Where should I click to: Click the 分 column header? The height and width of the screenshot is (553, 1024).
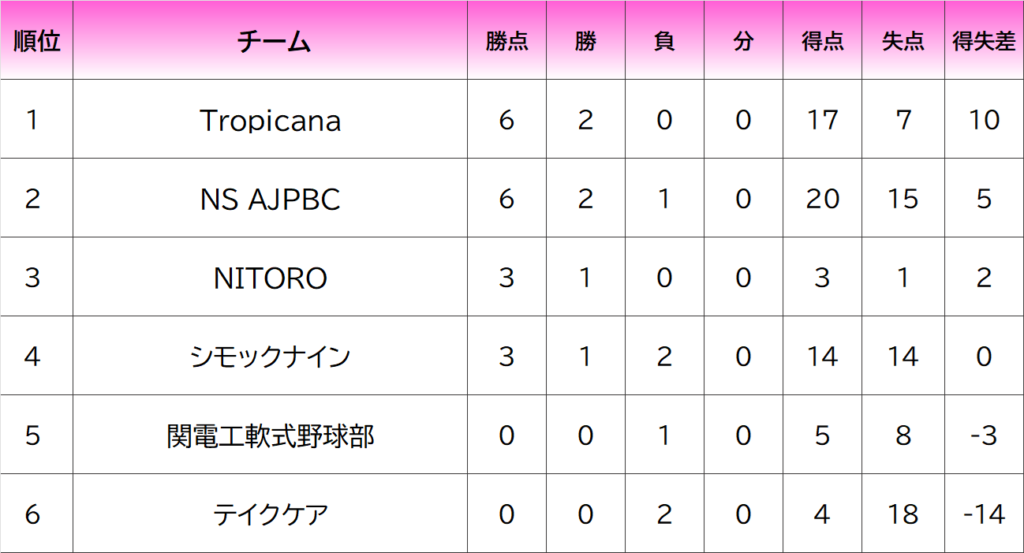pyautogui.click(x=743, y=40)
